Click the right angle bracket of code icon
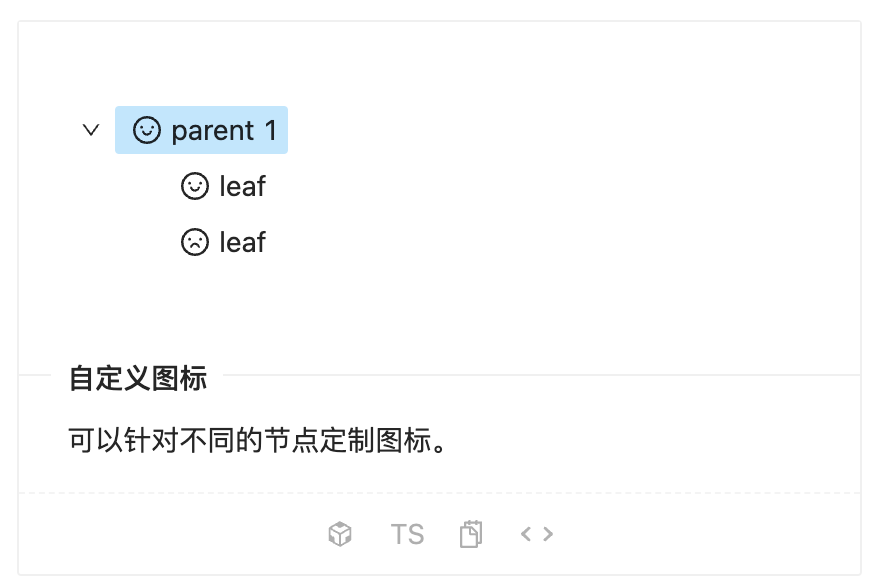The height and width of the screenshot is (586, 878). (548, 534)
